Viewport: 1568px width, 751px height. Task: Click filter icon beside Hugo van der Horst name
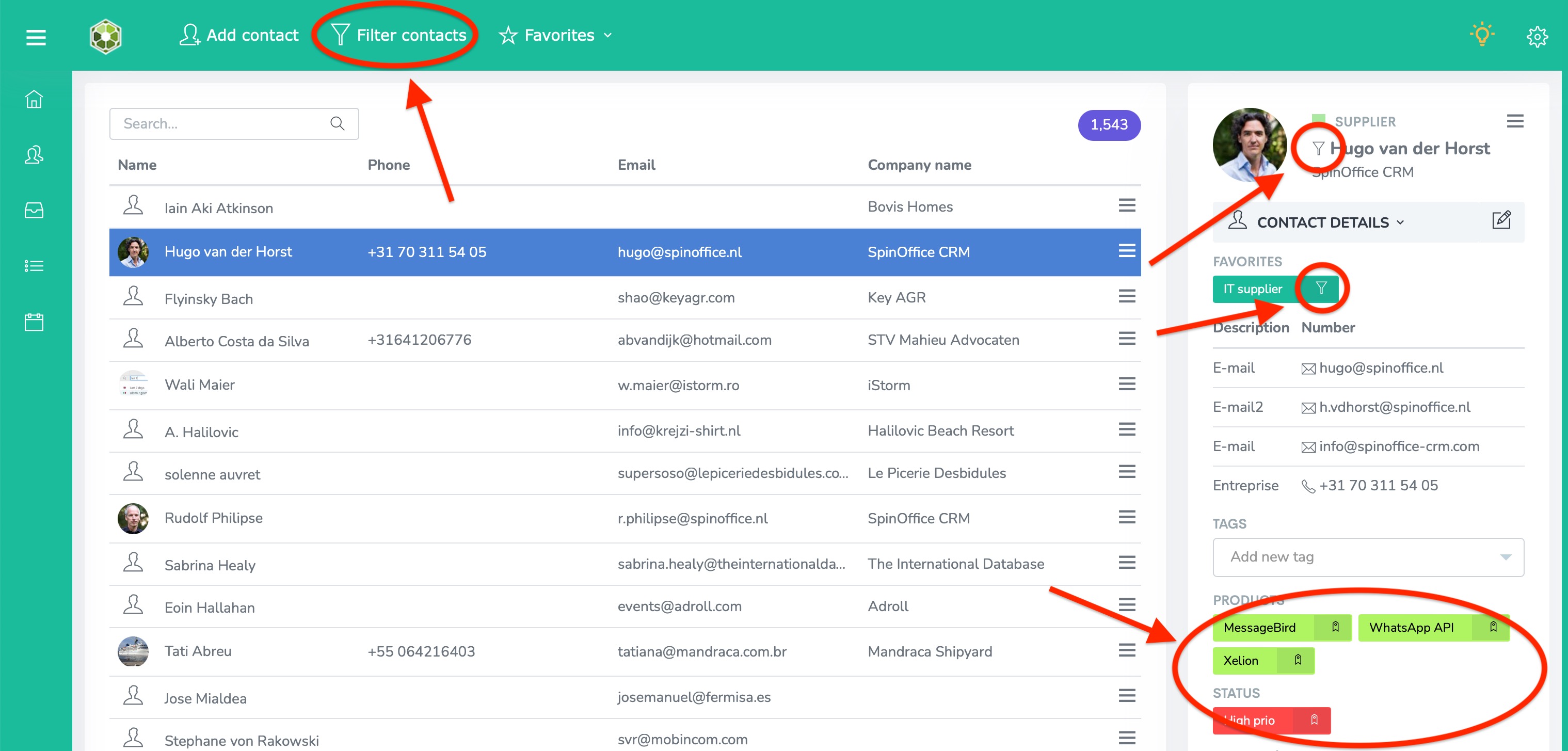1318,149
